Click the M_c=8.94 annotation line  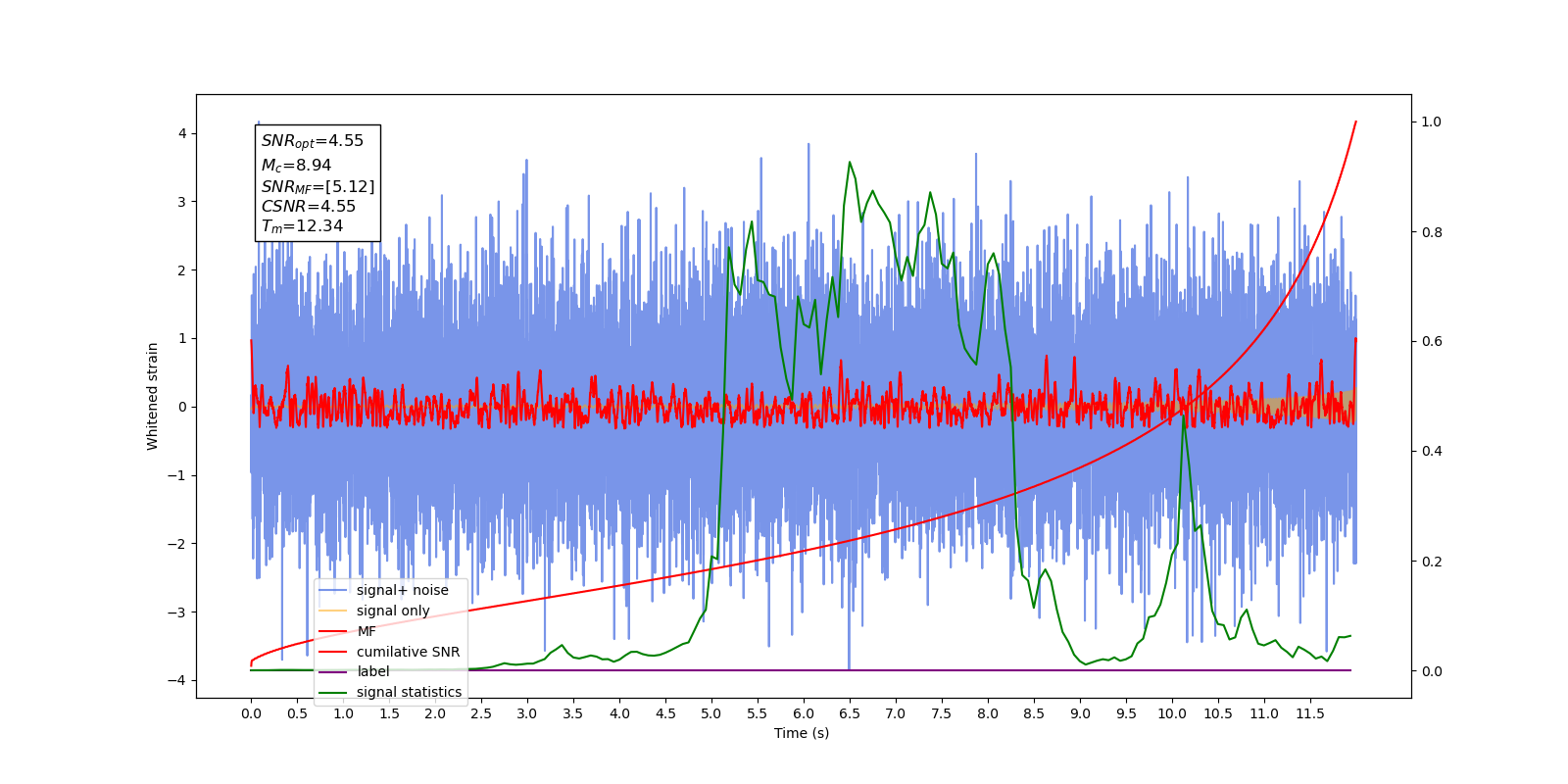click(x=296, y=166)
